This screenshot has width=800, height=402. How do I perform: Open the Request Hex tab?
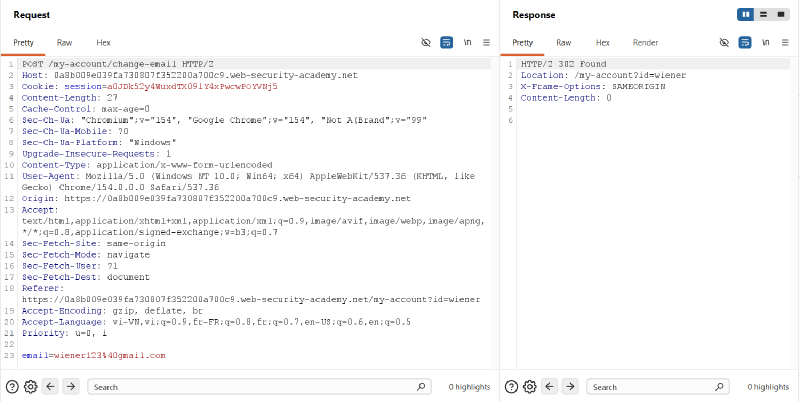pos(103,43)
